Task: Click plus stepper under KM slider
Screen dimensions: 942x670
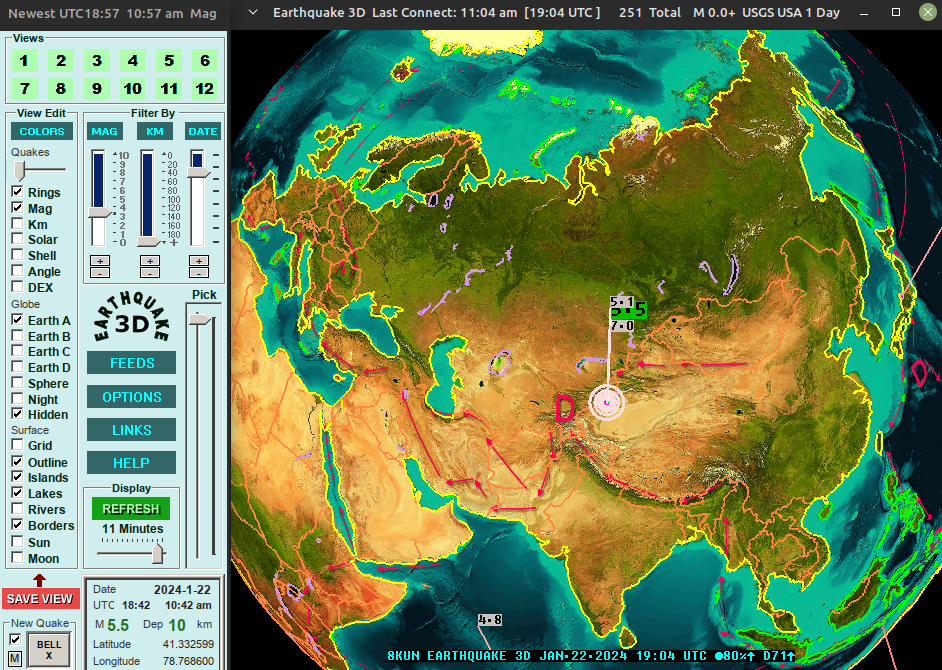Action: click(150, 261)
